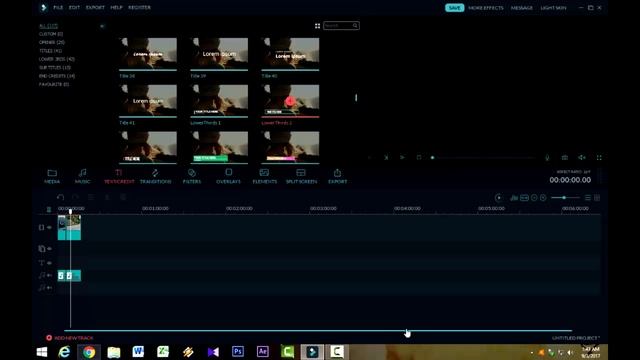Open the Export menu
The width and height of the screenshot is (640, 360).
tap(95, 7)
